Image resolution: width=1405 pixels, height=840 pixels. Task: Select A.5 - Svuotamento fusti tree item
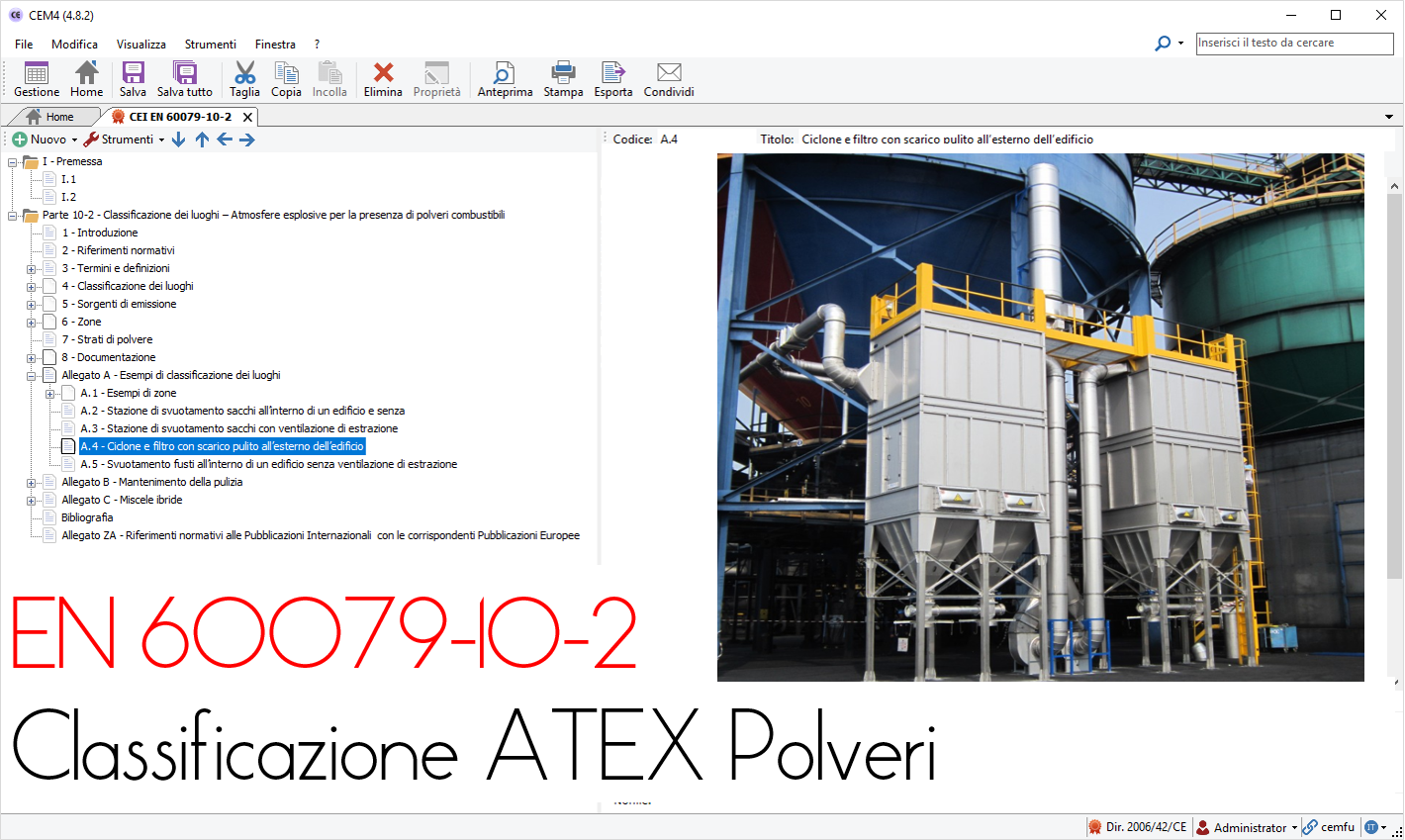coord(268,464)
